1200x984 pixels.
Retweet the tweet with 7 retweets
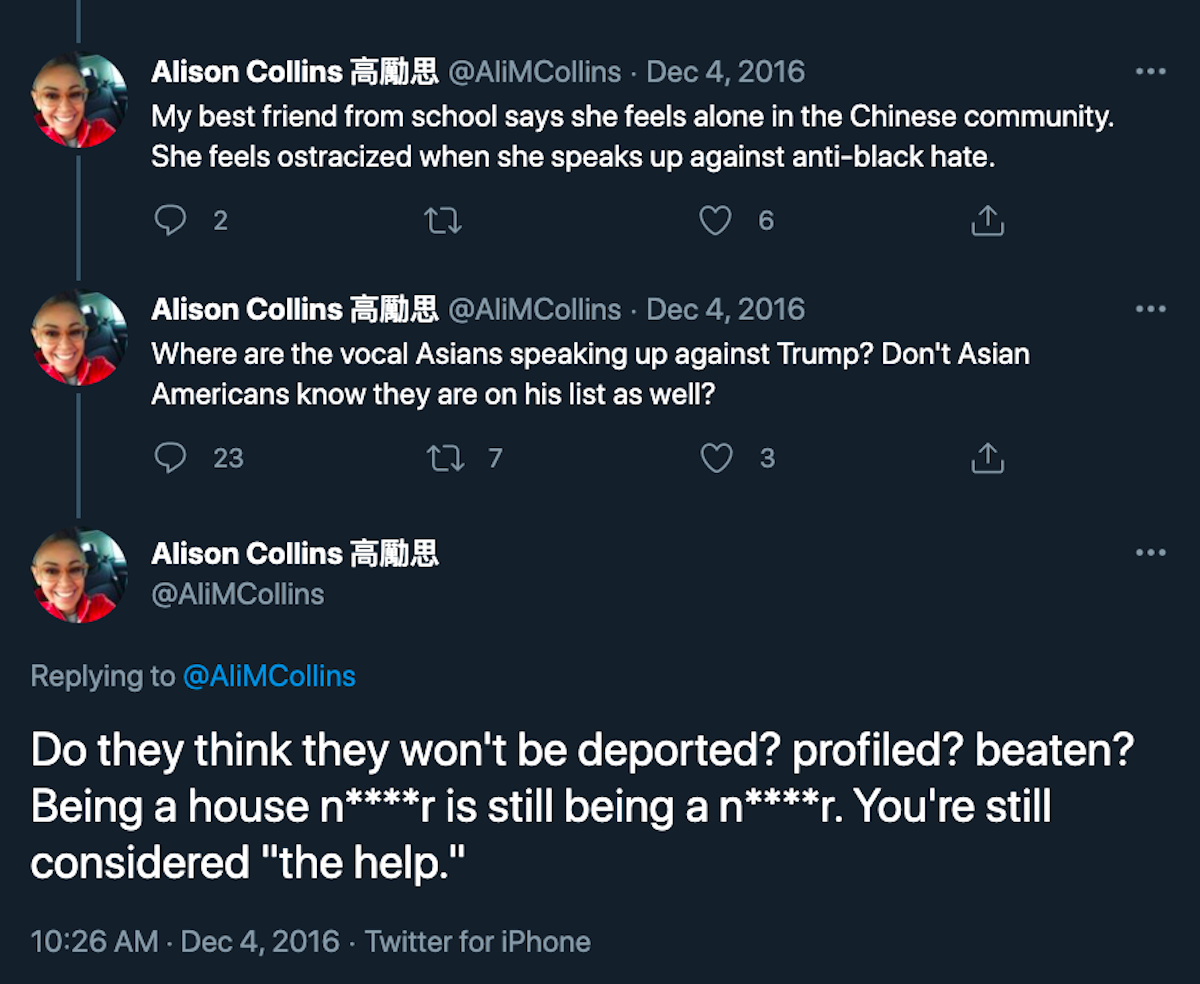point(441,458)
